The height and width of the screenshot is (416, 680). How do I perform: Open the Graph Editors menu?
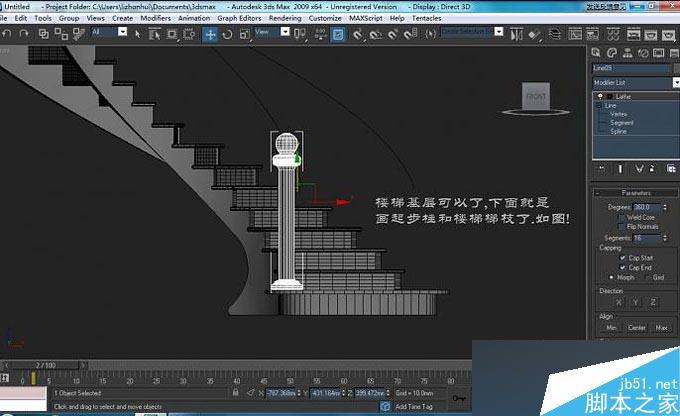pyautogui.click(x=239, y=18)
